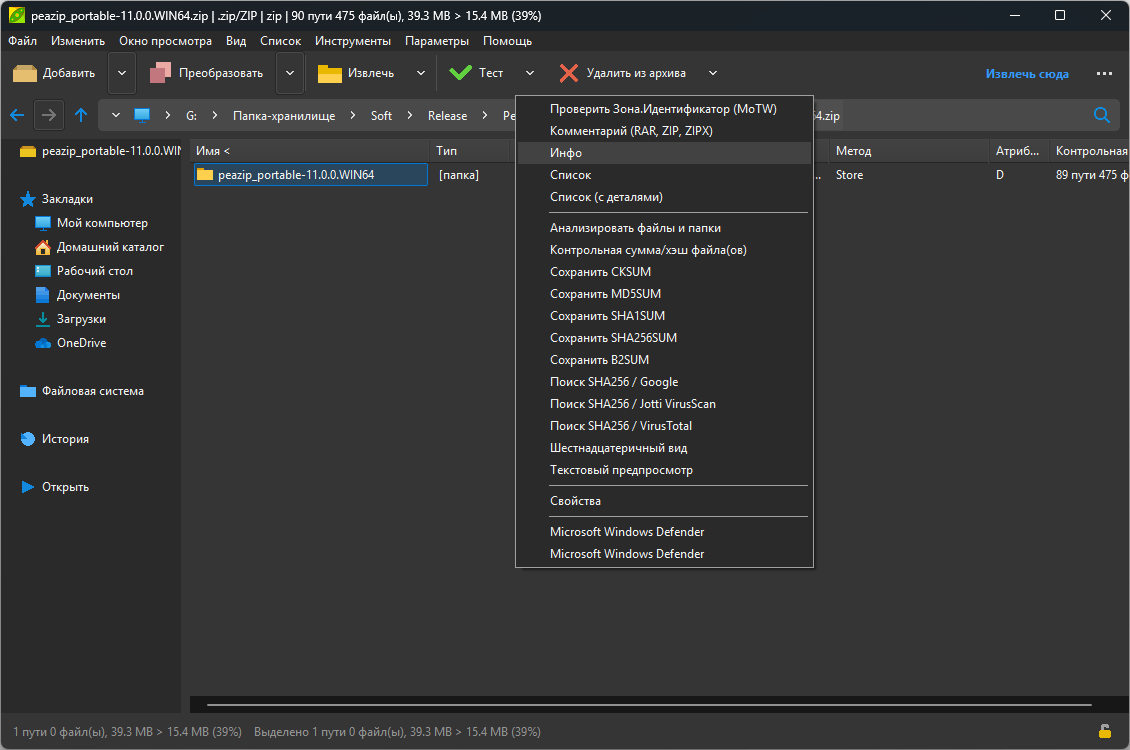
Task: Click the red Delete from archive icon
Action: (x=569, y=73)
